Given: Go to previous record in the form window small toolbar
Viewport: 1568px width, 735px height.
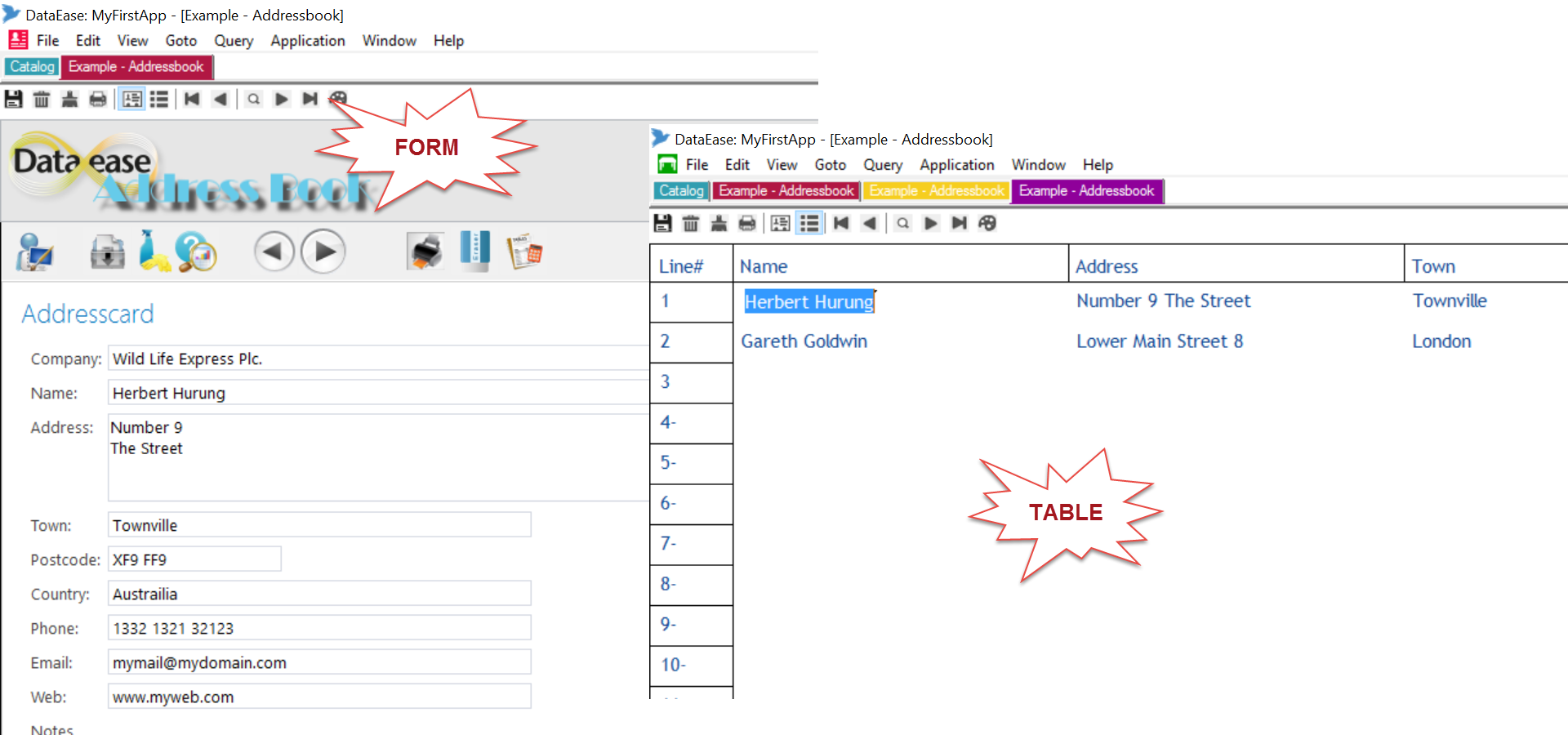Looking at the screenshot, I should (x=220, y=100).
